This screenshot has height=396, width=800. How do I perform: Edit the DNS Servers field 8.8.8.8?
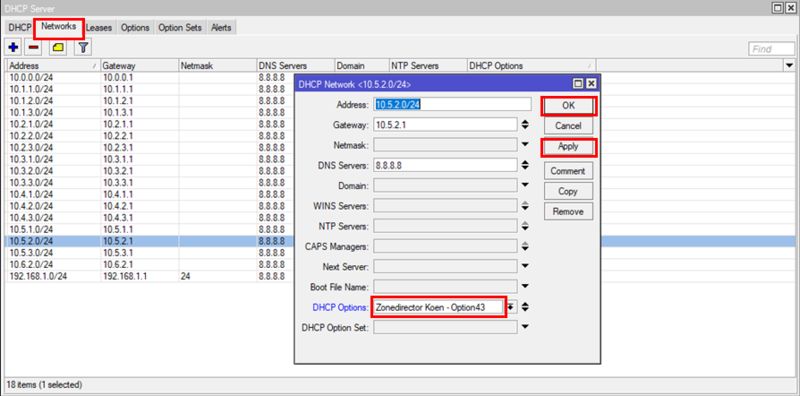click(x=445, y=165)
